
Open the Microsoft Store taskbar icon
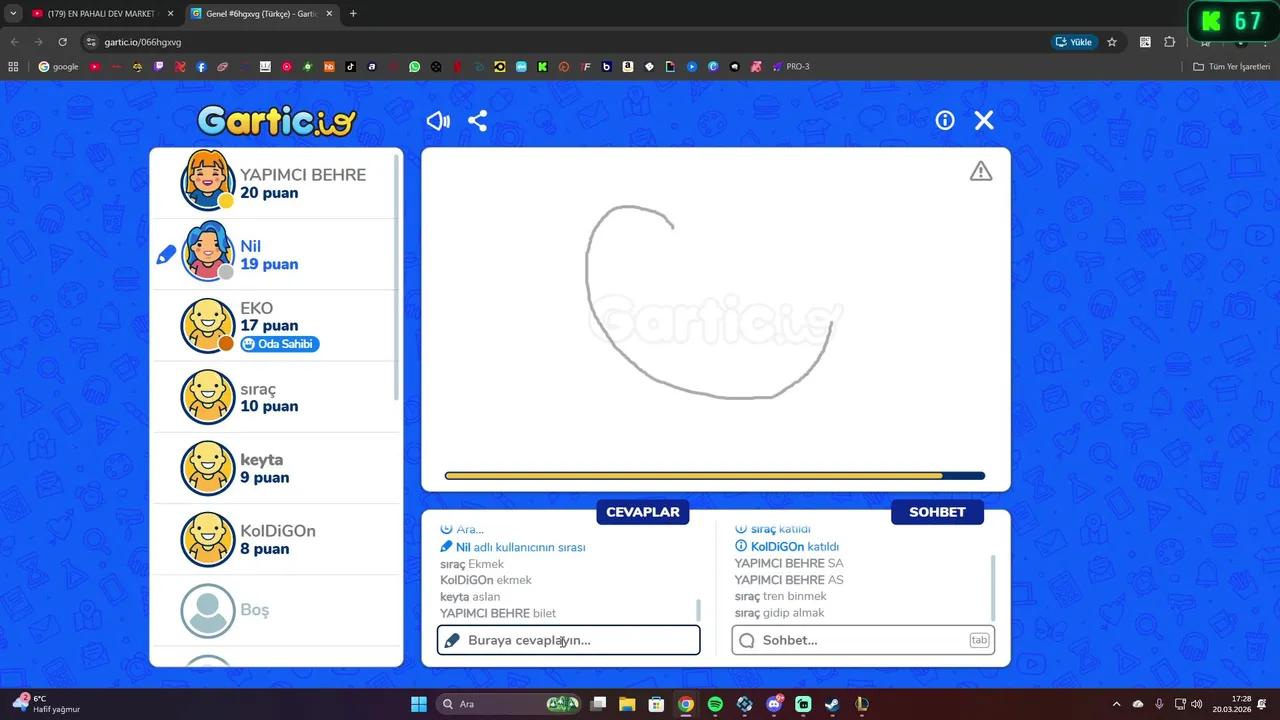pyautogui.click(x=656, y=704)
